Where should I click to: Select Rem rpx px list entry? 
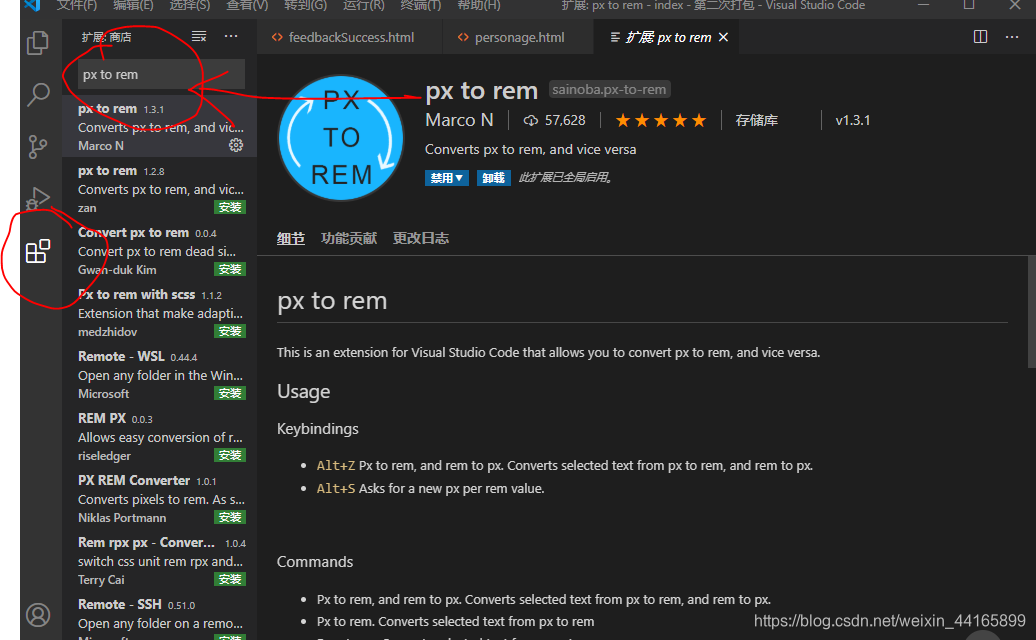click(160, 561)
